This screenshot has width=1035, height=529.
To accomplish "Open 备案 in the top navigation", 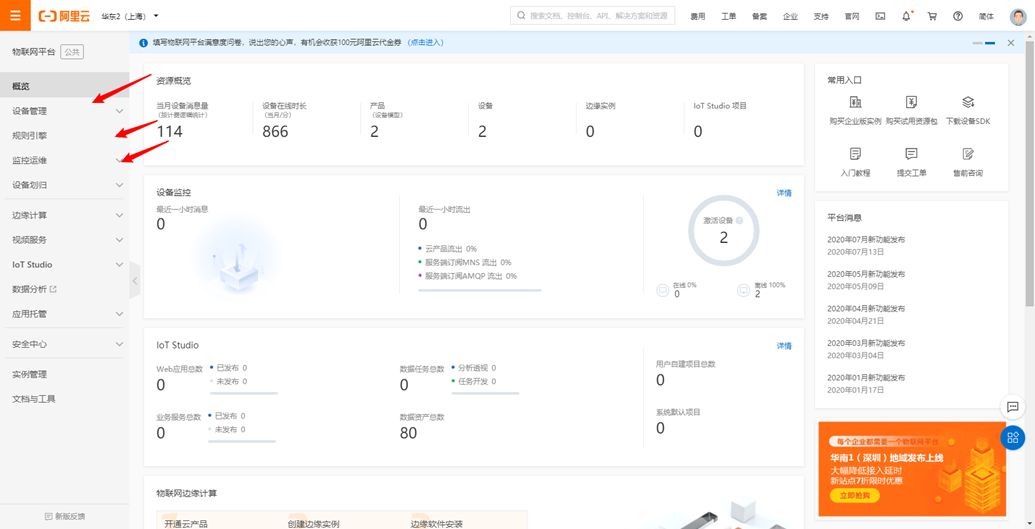I will pyautogui.click(x=759, y=17).
